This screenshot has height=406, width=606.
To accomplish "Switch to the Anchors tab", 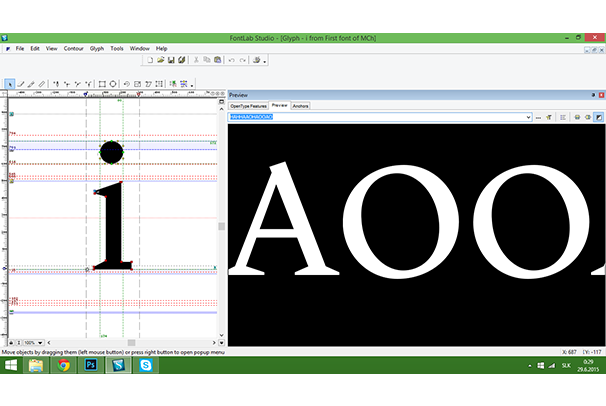I will 300,105.
